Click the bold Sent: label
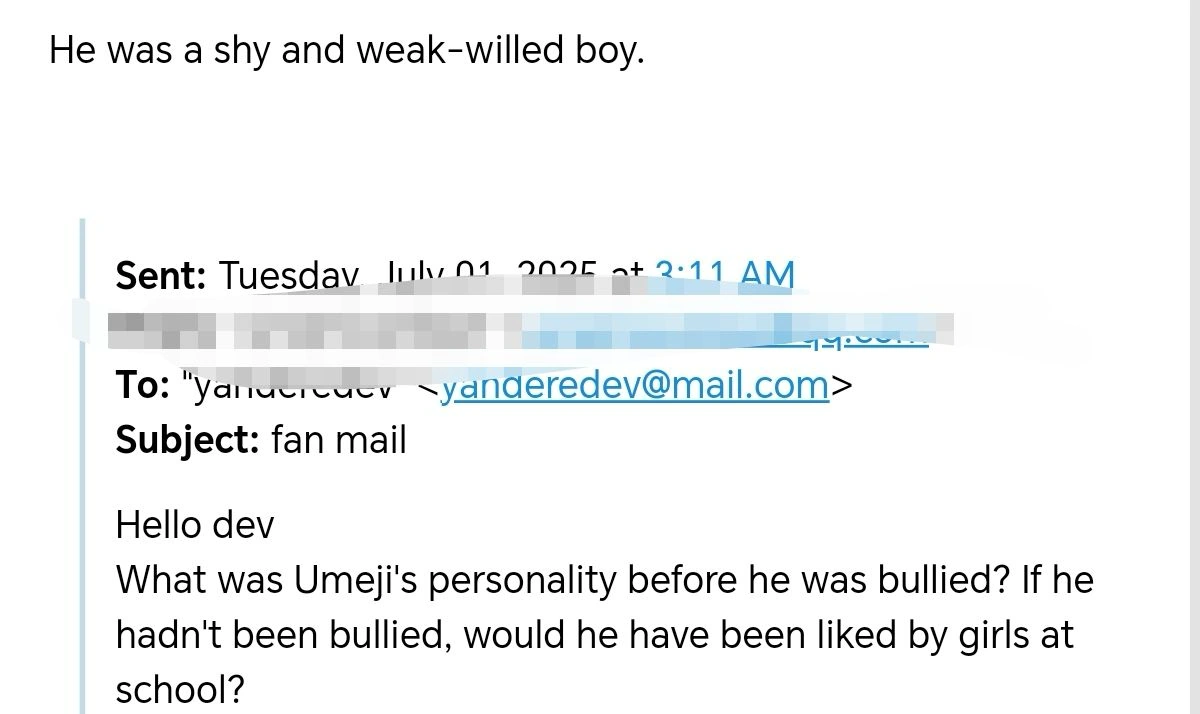 click(161, 275)
